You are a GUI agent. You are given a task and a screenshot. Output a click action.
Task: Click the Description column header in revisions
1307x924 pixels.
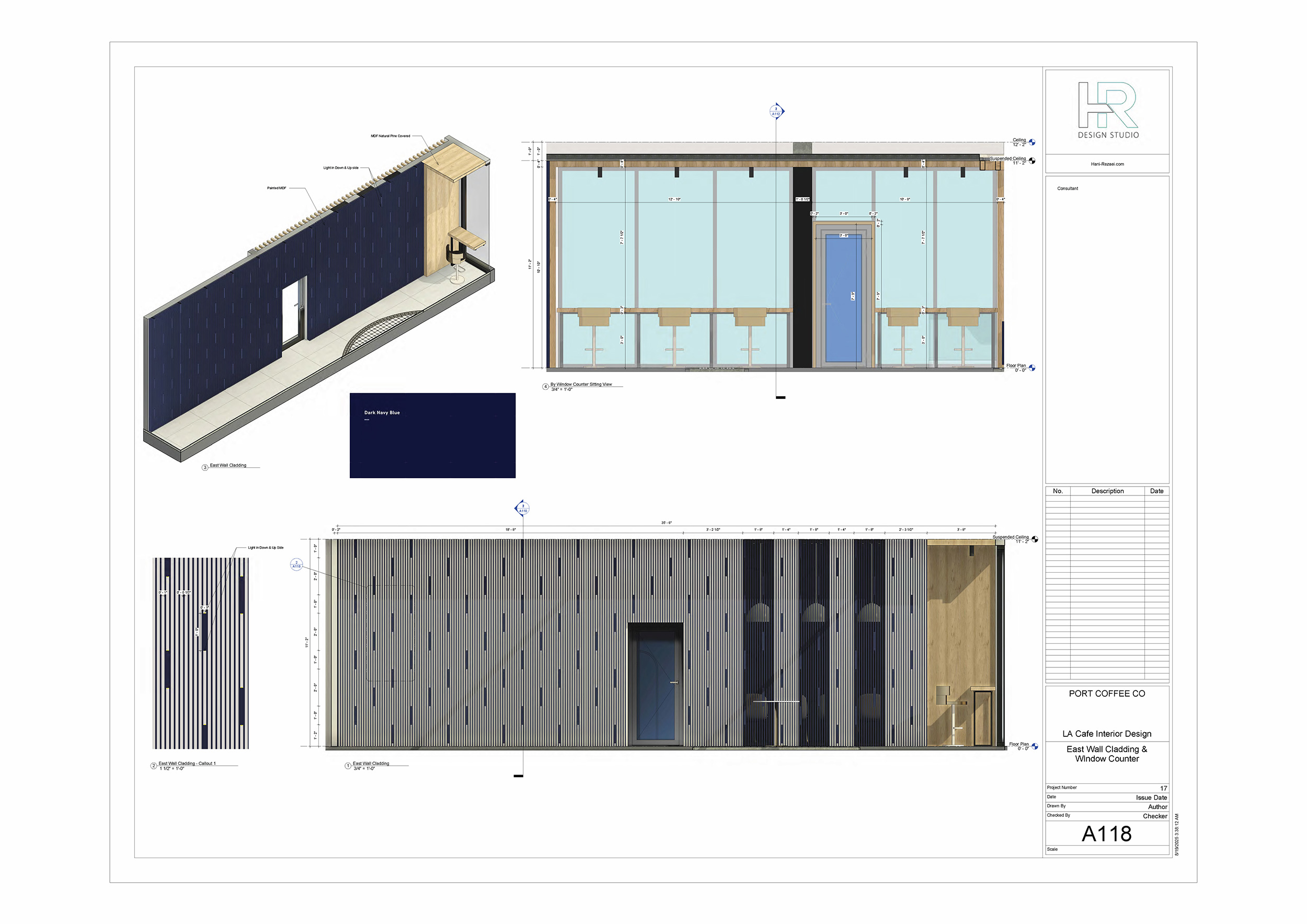(1107, 491)
